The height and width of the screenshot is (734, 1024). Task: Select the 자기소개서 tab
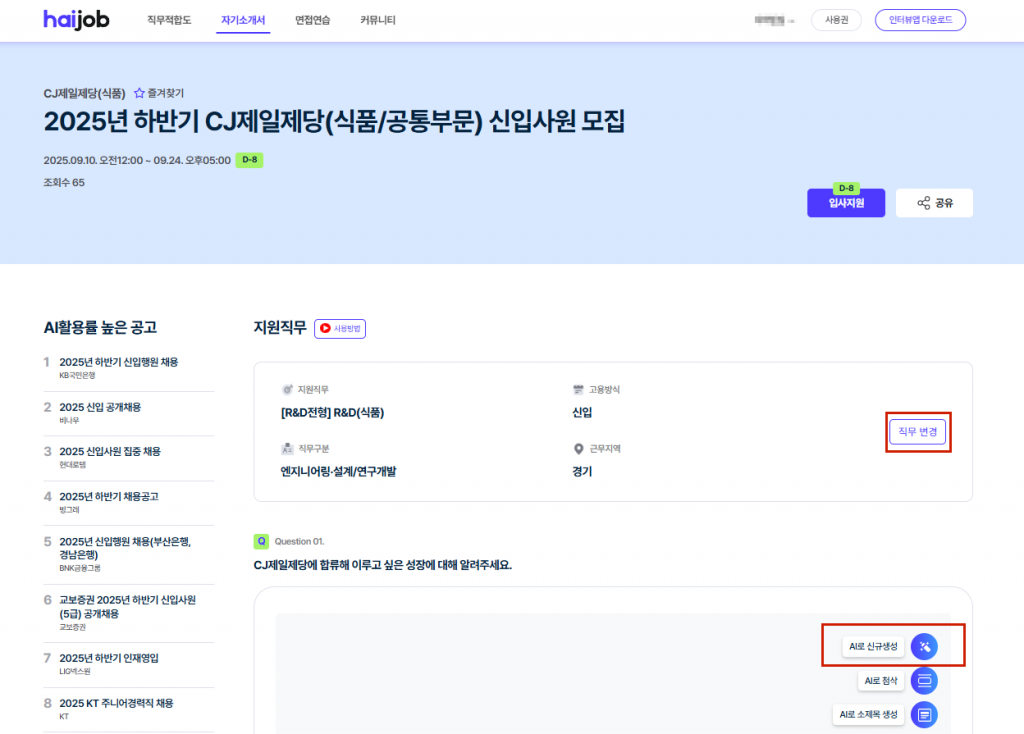coord(243,20)
